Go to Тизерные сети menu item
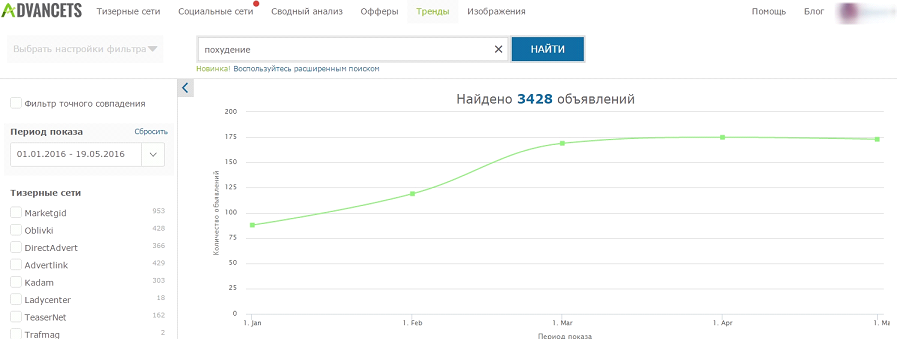 128,11
